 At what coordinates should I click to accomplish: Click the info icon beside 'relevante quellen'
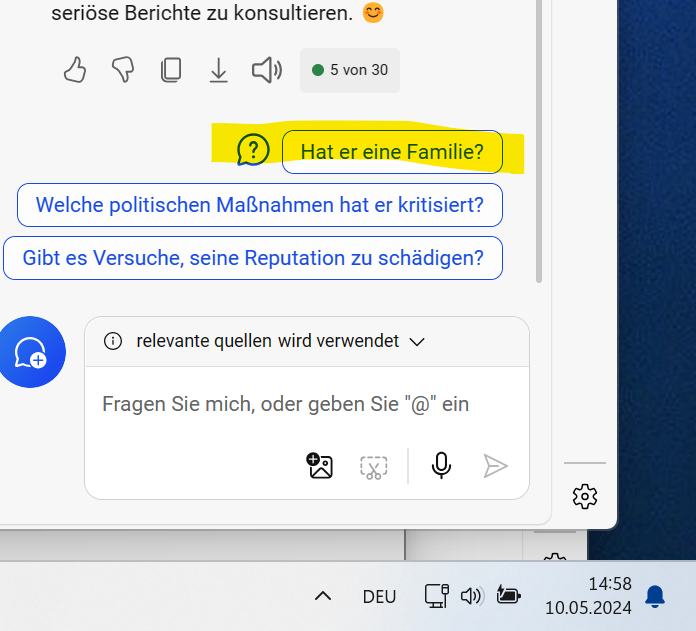[x=113, y=341]
